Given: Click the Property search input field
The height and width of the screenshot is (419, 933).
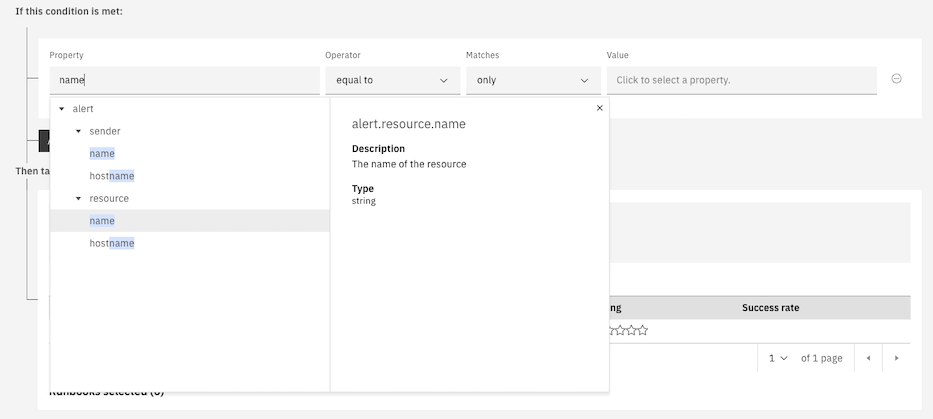Looking at the screenshot, I should click(x=184, y=80).
